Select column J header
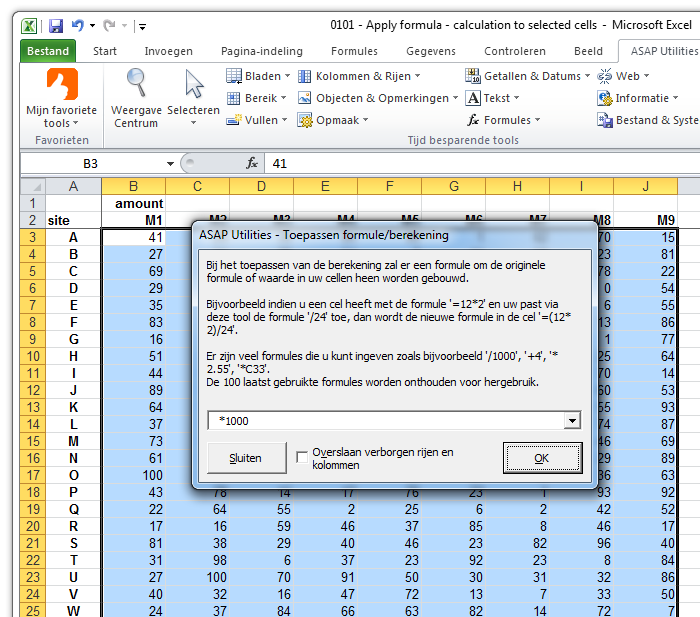700x617 pixels. coord(646,186)
